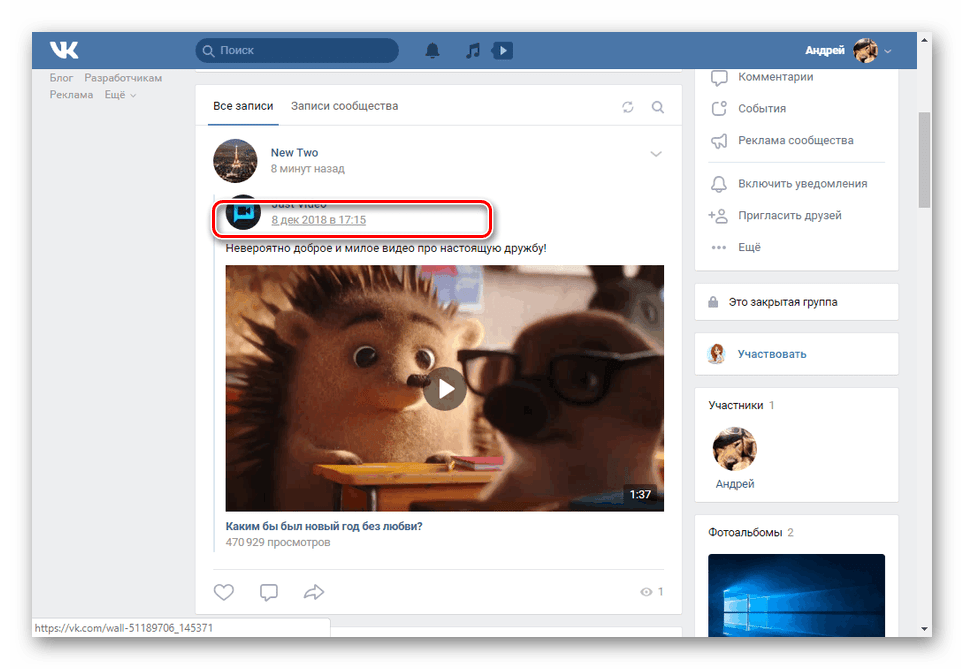Open Реклама сообщества menu item
The image size is (964, 669).
click(x=796, y=140)
